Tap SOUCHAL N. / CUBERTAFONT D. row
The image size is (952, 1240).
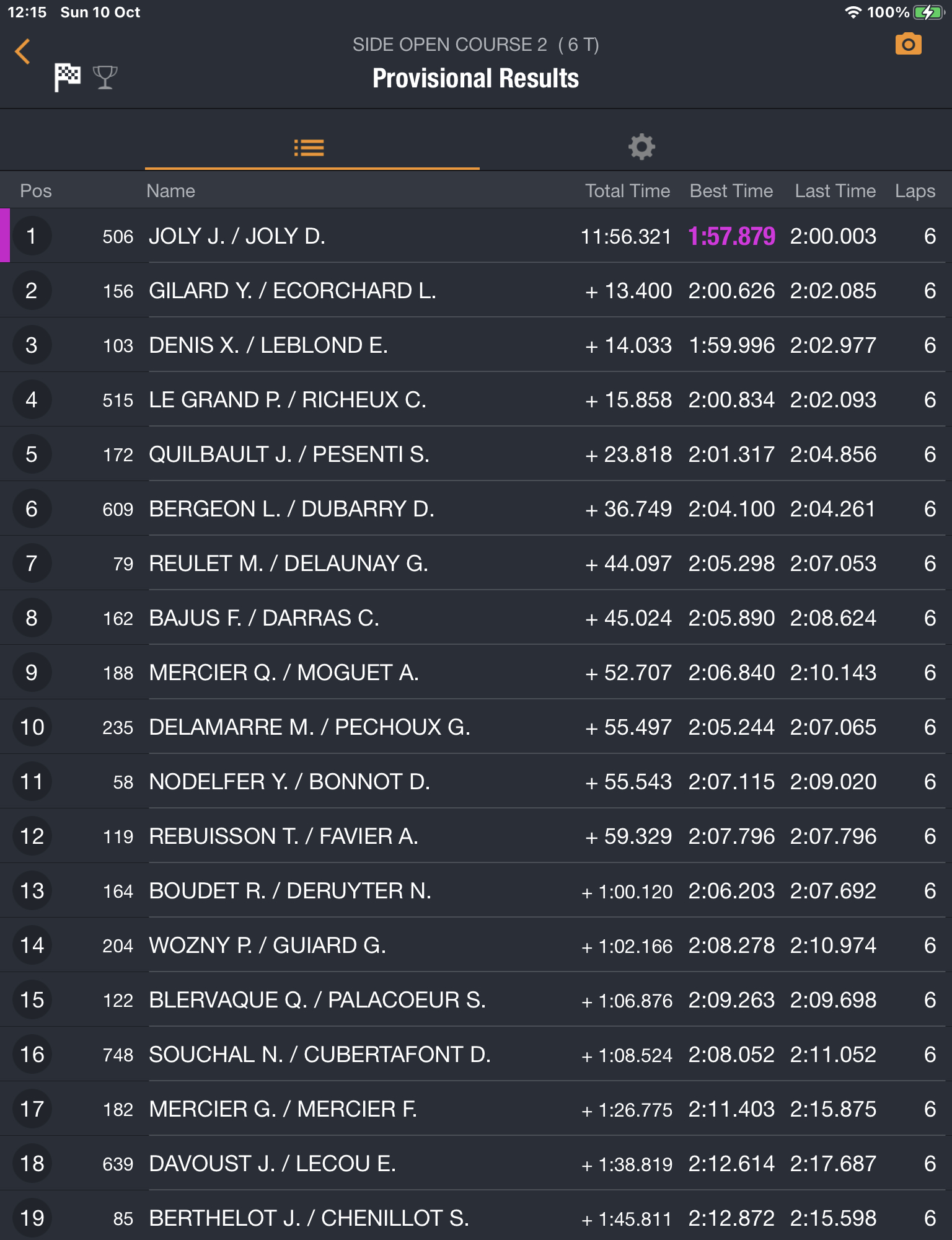click(320, 1055)
